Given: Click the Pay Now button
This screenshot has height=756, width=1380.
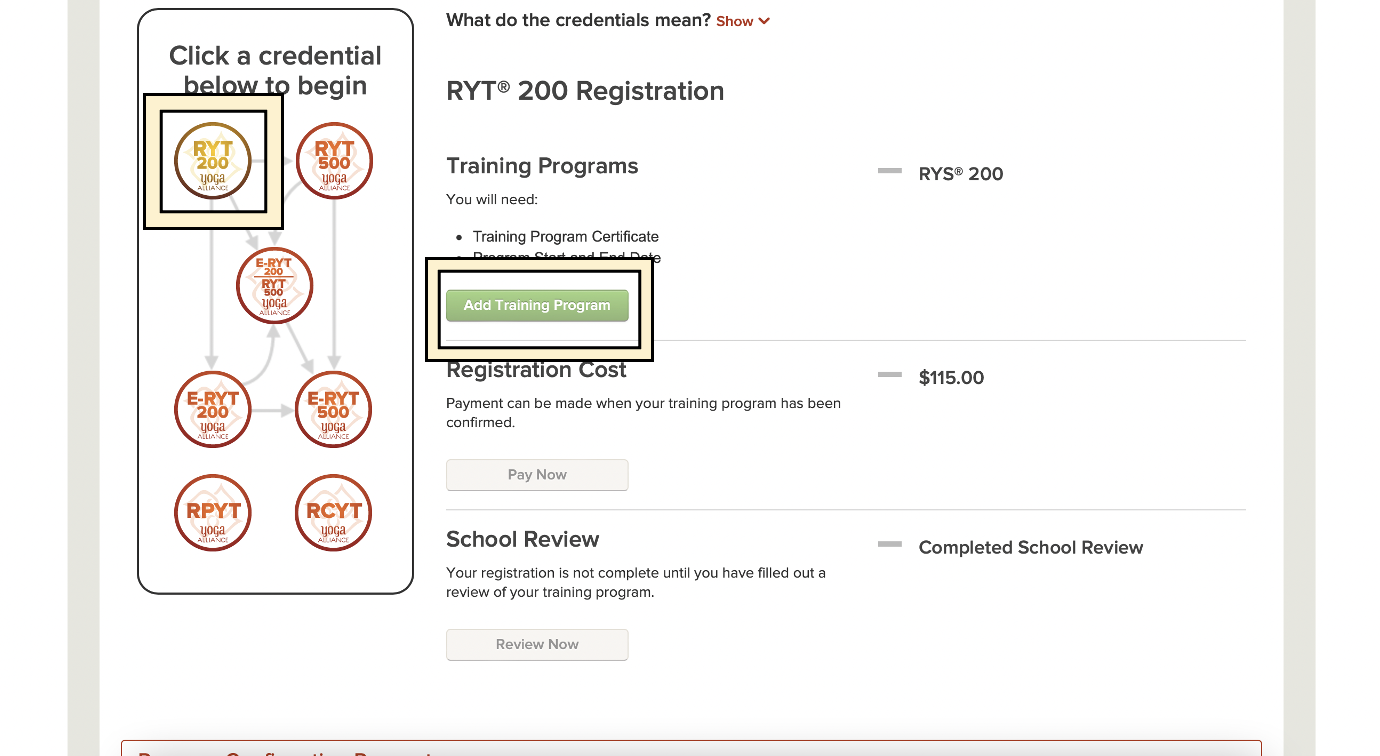Looking at the screenshot, I should click(537, 475).
